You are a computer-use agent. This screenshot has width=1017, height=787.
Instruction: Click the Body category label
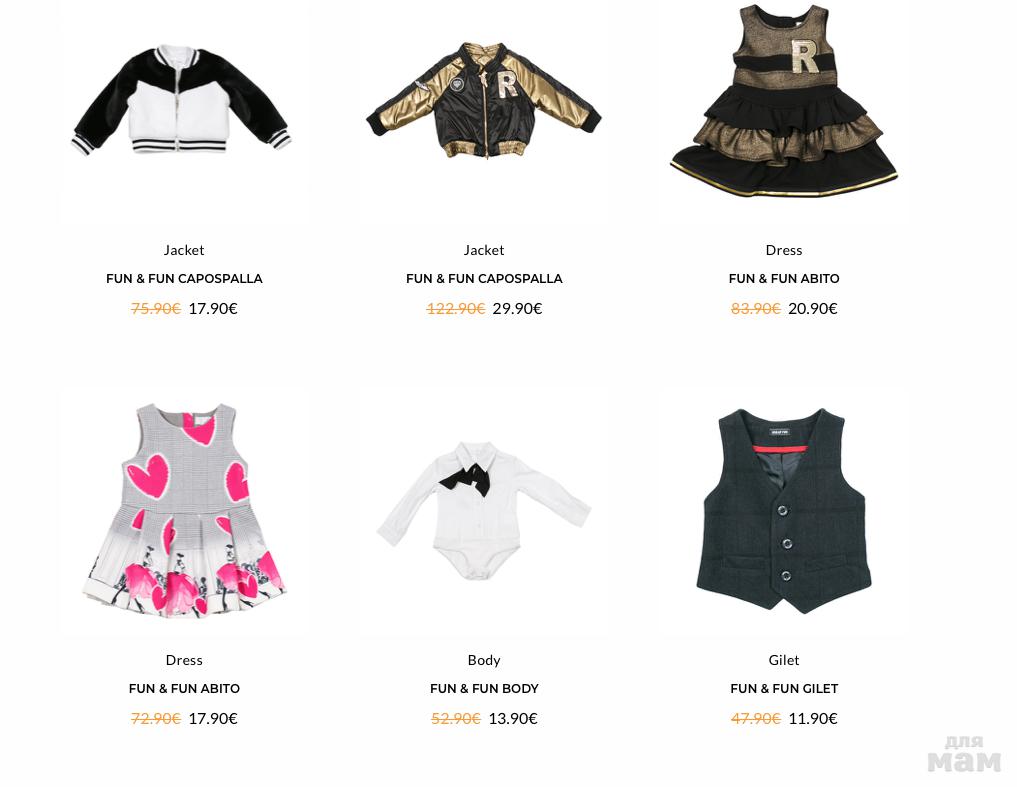484,660
